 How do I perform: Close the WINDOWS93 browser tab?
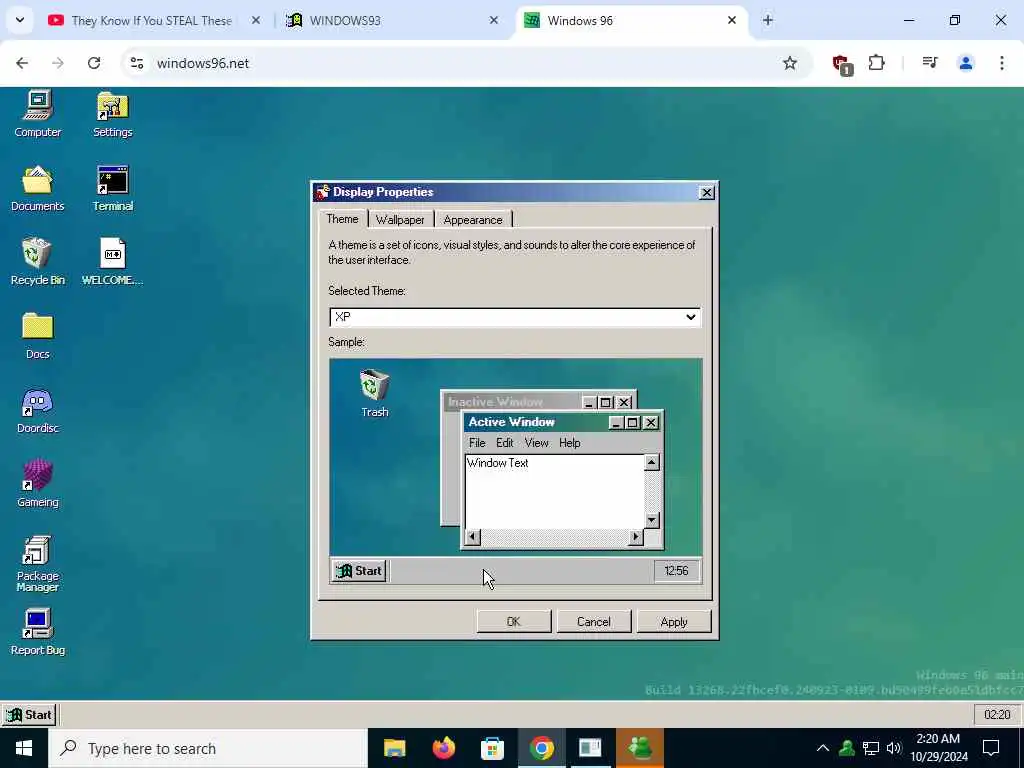[x=494, y=20]
